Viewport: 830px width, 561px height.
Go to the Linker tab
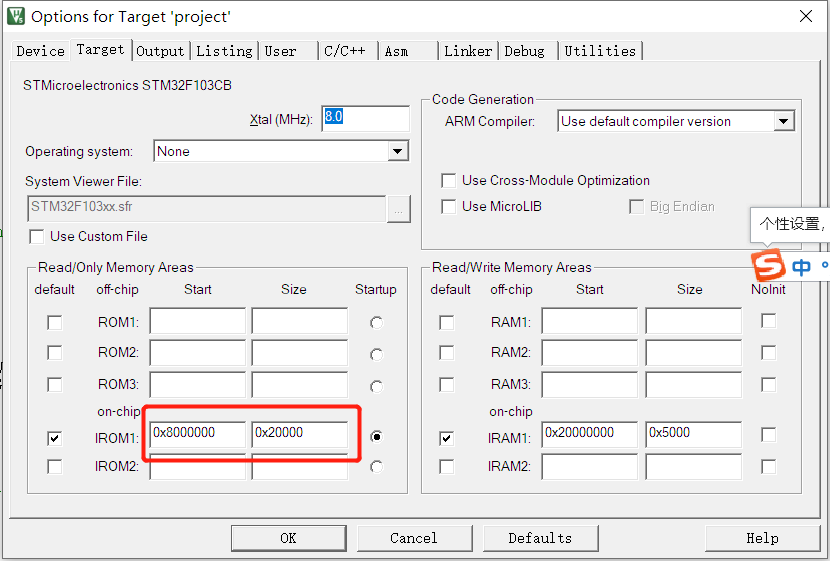(x=468, y=51)
